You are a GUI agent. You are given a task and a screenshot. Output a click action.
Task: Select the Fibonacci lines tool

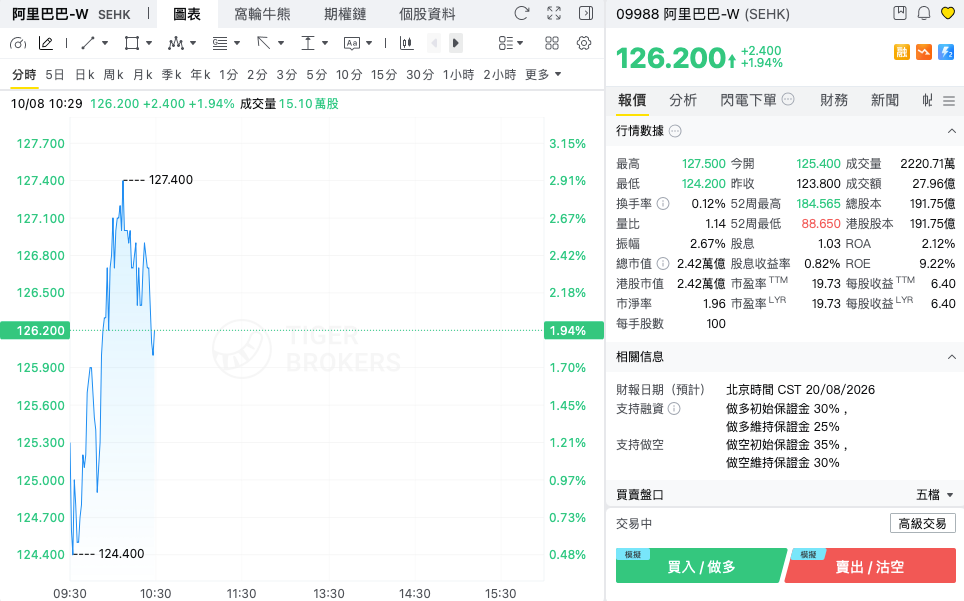click(x=219, y=43)
